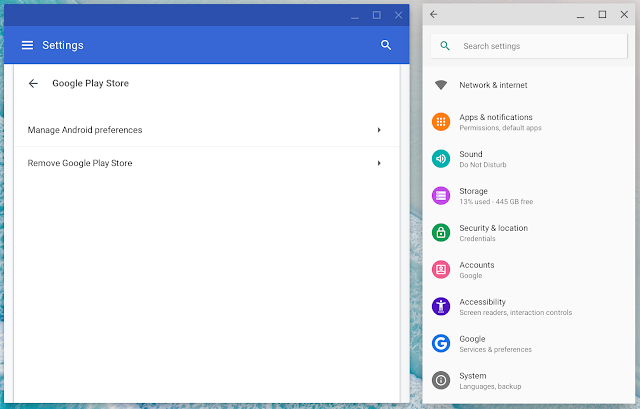Click the 'Google Play Store' page heading
This screenshot has width=640, height=409.
click(91, 83)
